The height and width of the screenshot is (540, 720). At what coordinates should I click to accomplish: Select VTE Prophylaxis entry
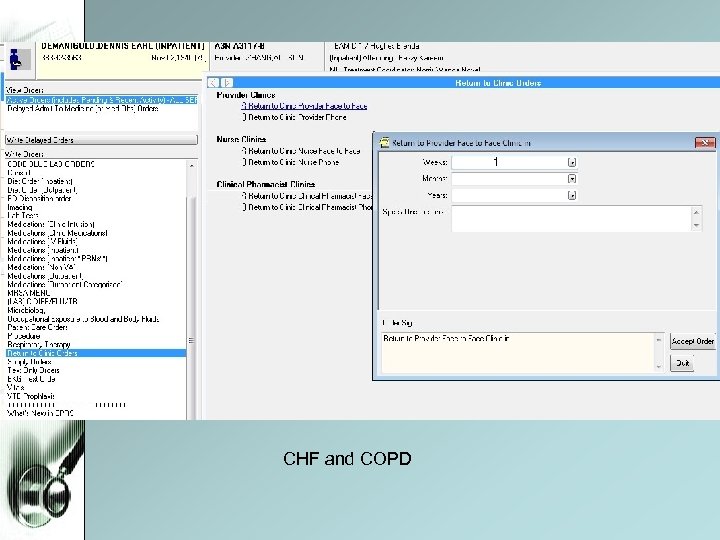point(31,396)
